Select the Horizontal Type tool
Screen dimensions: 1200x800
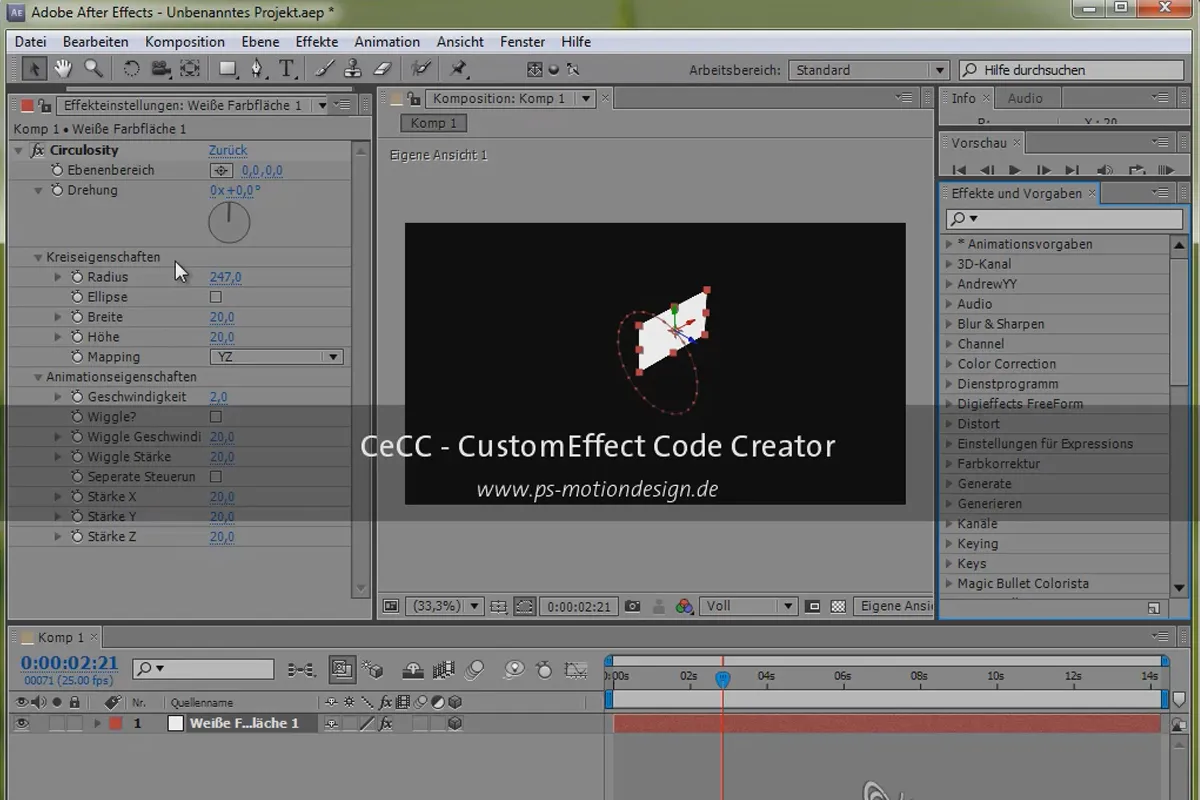tap(287, 68)
